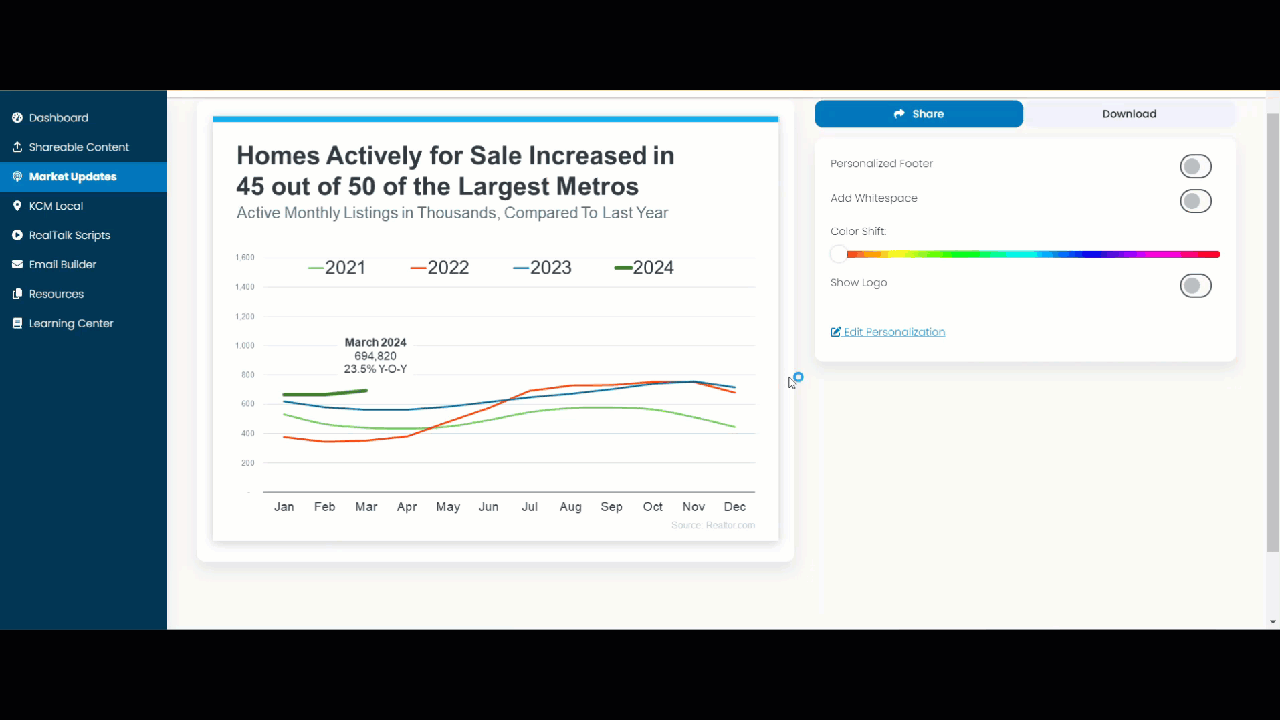Enable the Personalized Footer toggle
Screen dimensions: 1280x720
[1195, 166]
